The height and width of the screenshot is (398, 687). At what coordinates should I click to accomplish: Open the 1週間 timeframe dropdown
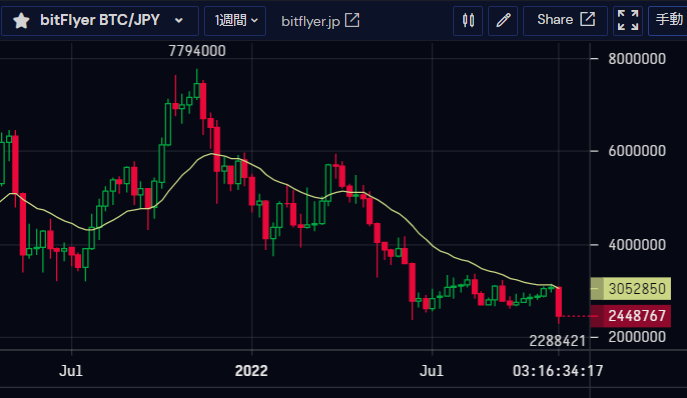tap(235, 21)
